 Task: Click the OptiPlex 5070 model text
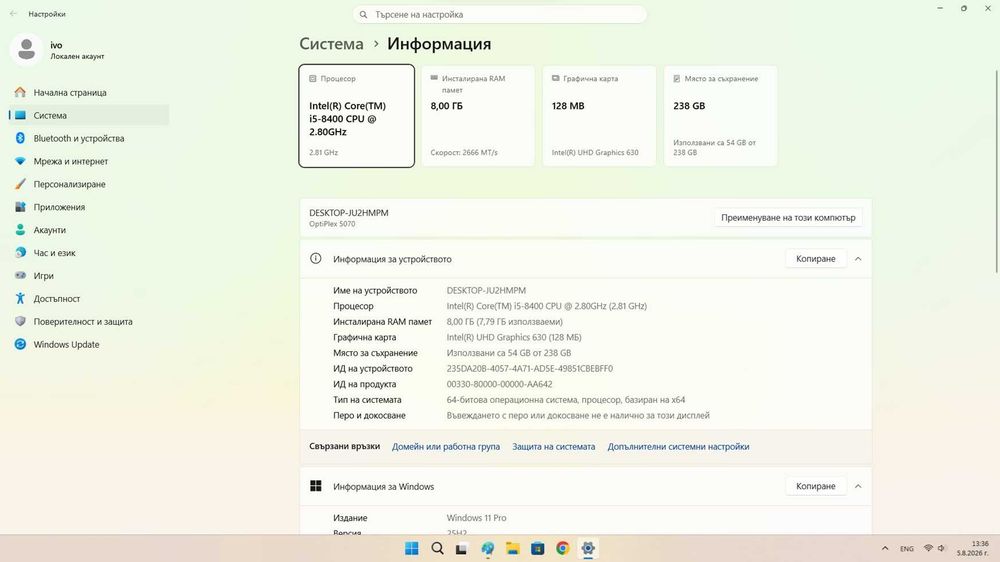[x=332, y=224]
